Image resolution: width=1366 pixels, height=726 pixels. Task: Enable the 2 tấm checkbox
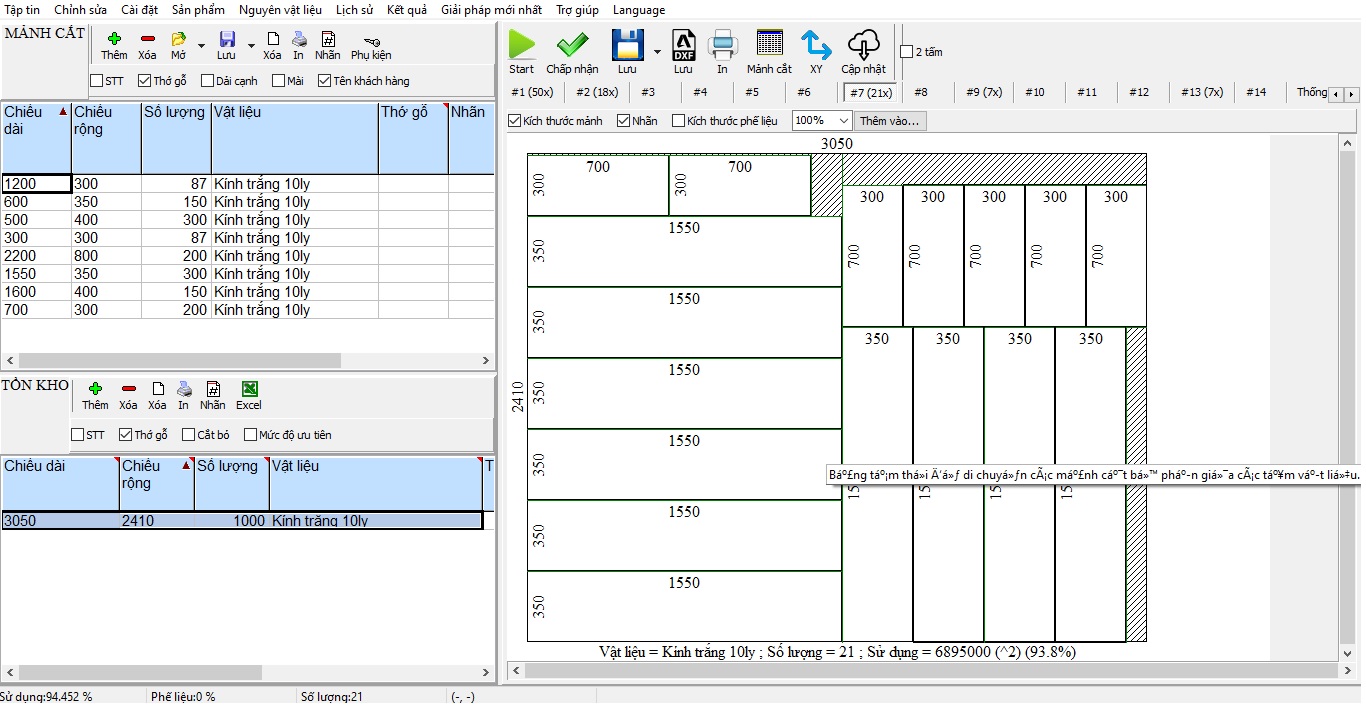tap(907, 52)
